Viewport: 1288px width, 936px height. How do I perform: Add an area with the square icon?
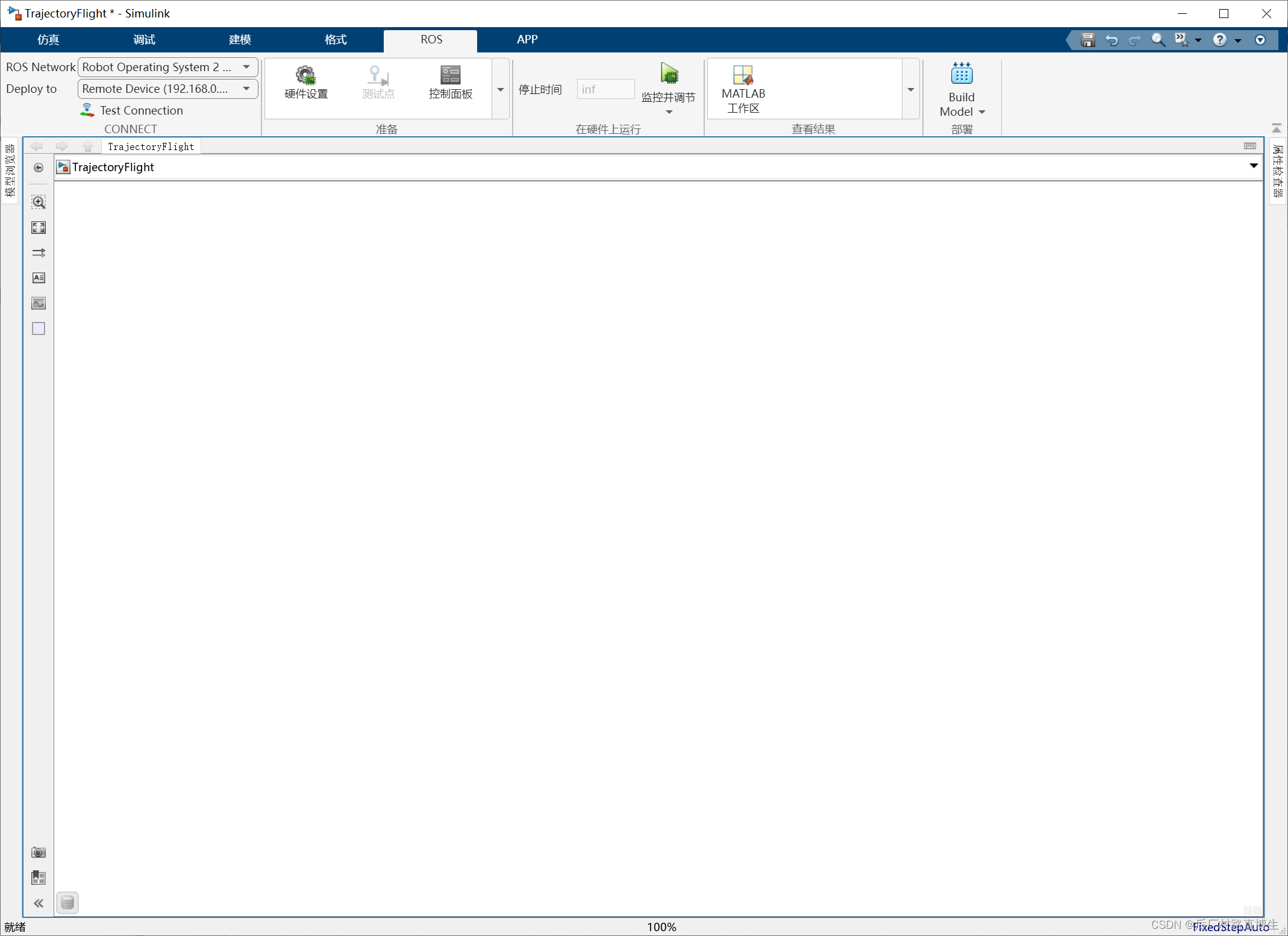(x=39, y=328)
